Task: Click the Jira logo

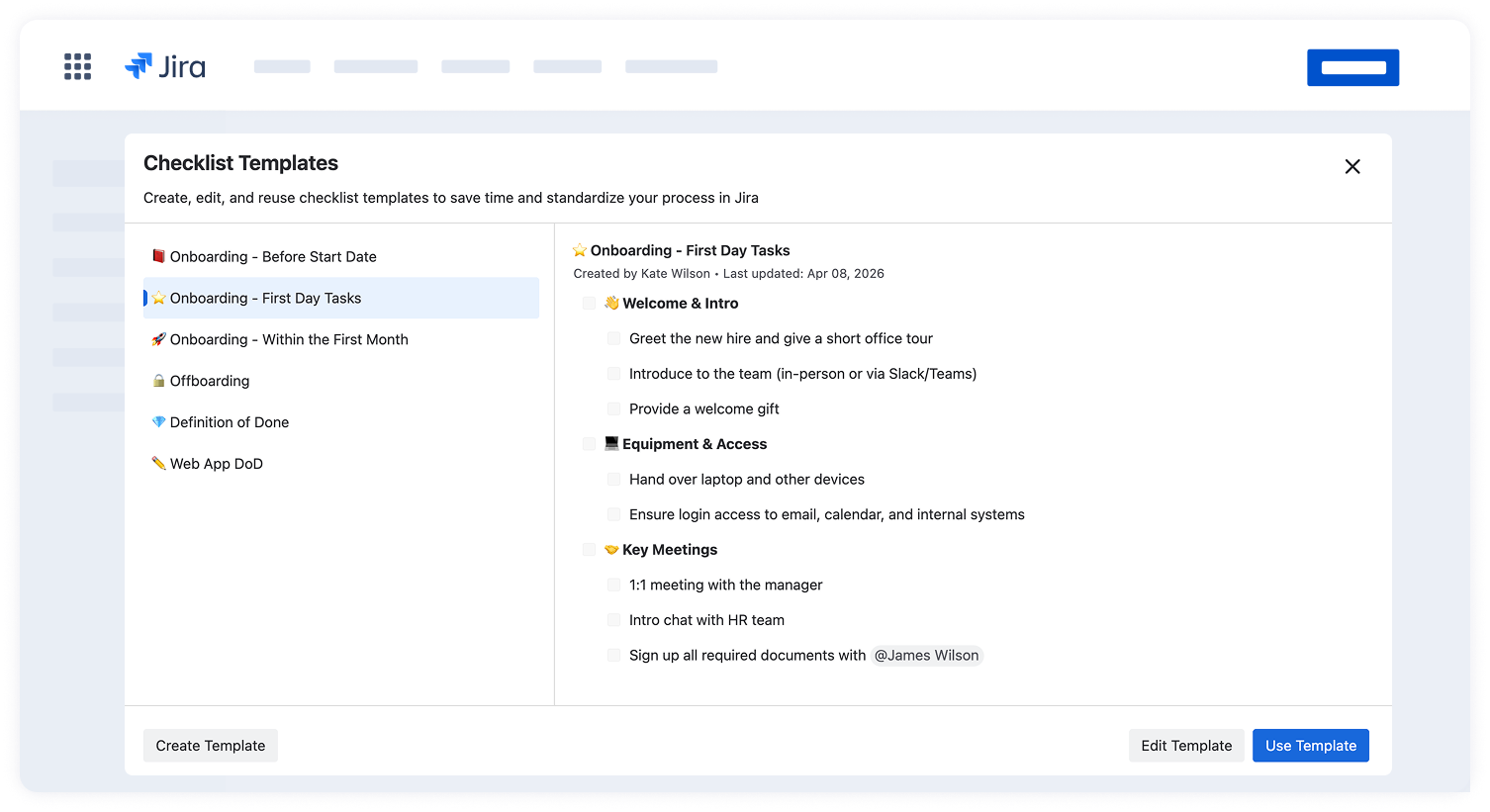Action: point(165,66)
